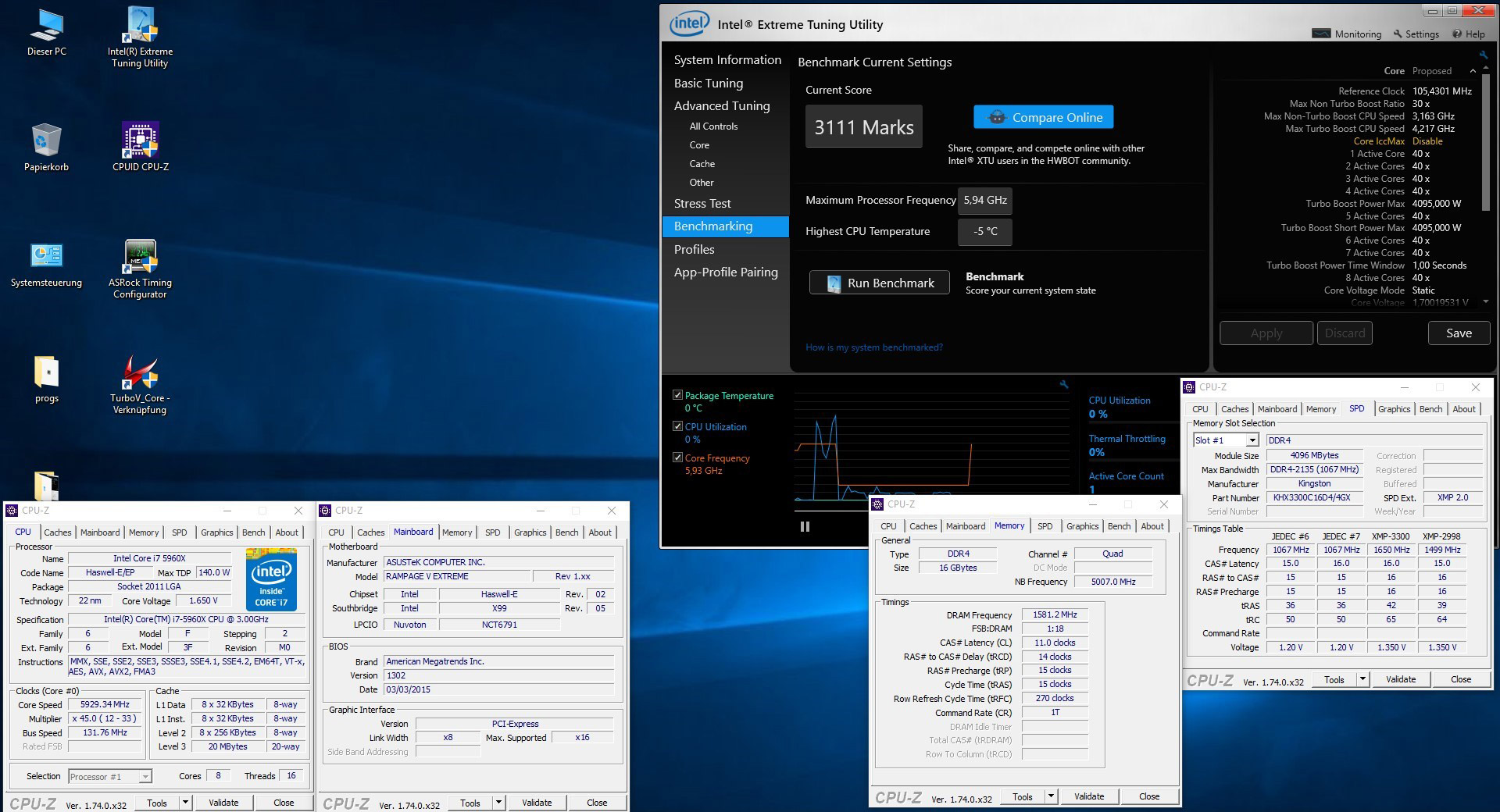Expand the Processor #1 selection dropdown

145,776
